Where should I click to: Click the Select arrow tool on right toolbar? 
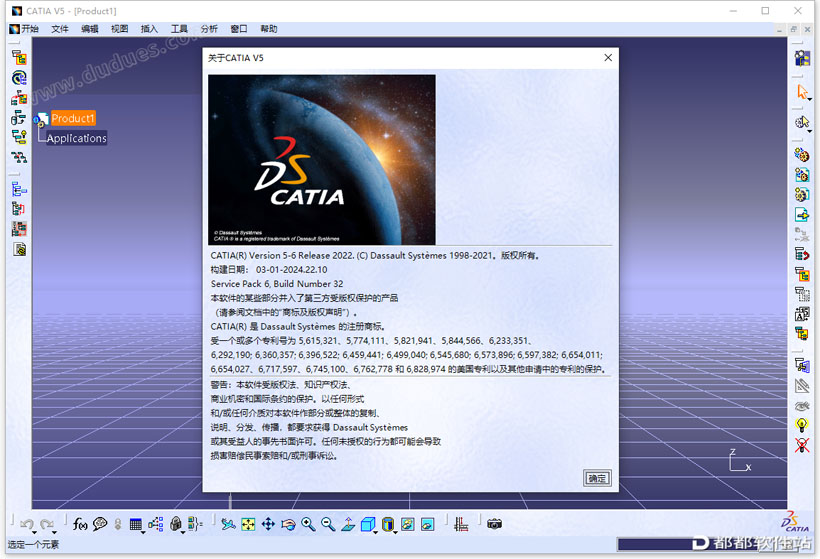click(x=802, y=92)
